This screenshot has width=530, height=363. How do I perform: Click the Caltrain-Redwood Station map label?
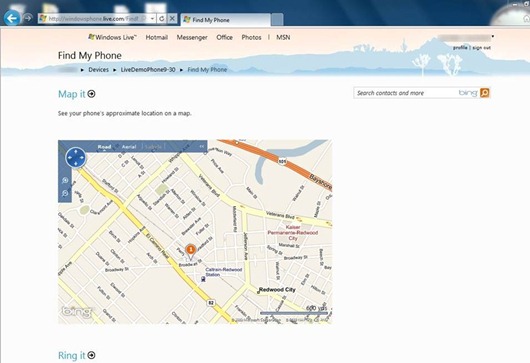(x=224, y=272)
